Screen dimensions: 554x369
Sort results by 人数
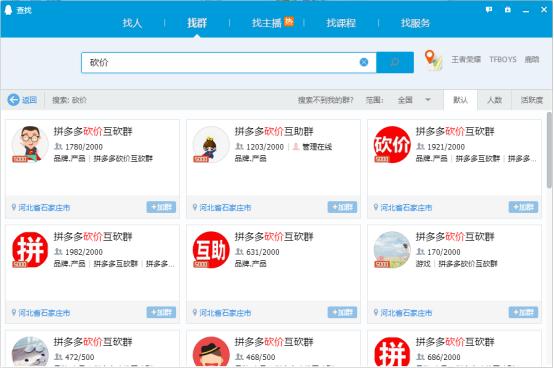(495, 100)
